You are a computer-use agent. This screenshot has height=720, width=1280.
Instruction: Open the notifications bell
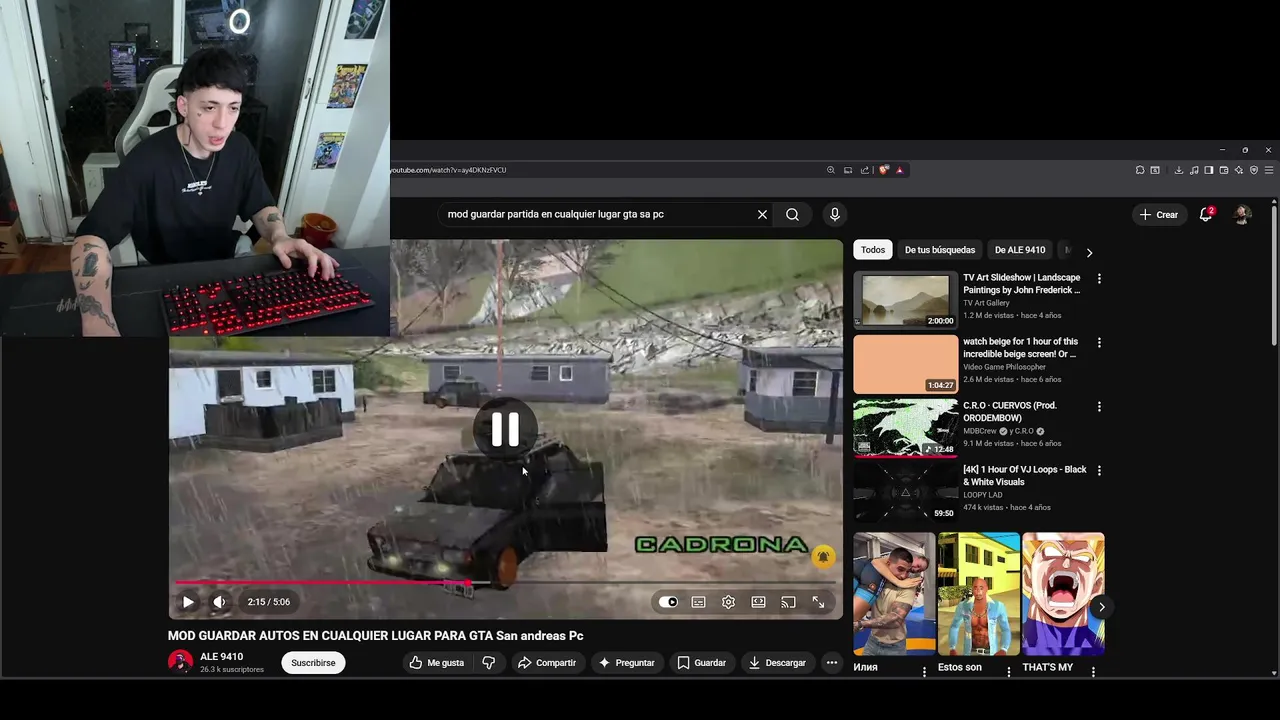(1206, 214)
